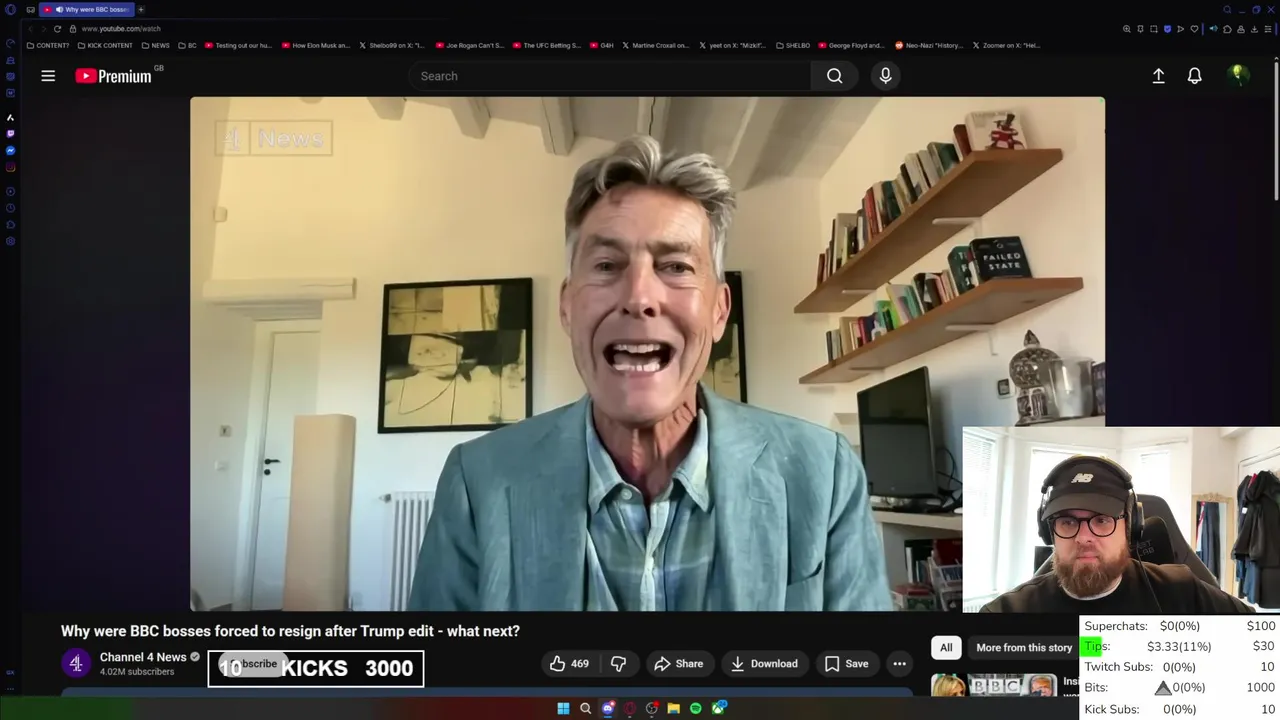The image size is (1280, 720).
Task: Open history clock in Opera sidebar
Action: 10,208
